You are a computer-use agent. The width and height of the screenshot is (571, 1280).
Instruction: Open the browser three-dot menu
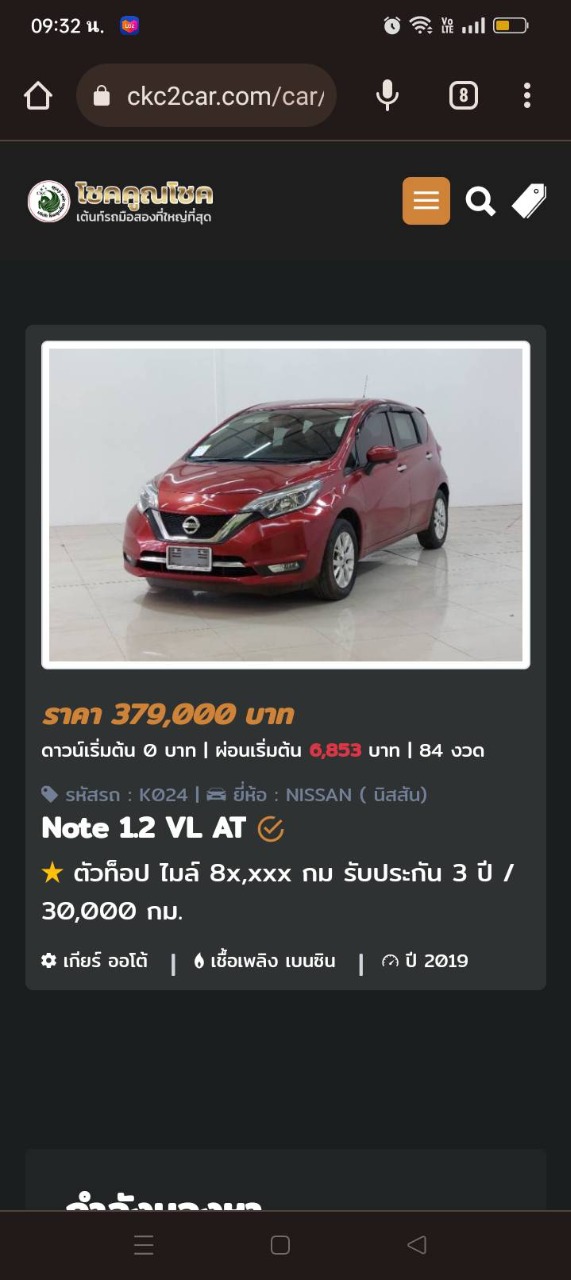point(527,96)
